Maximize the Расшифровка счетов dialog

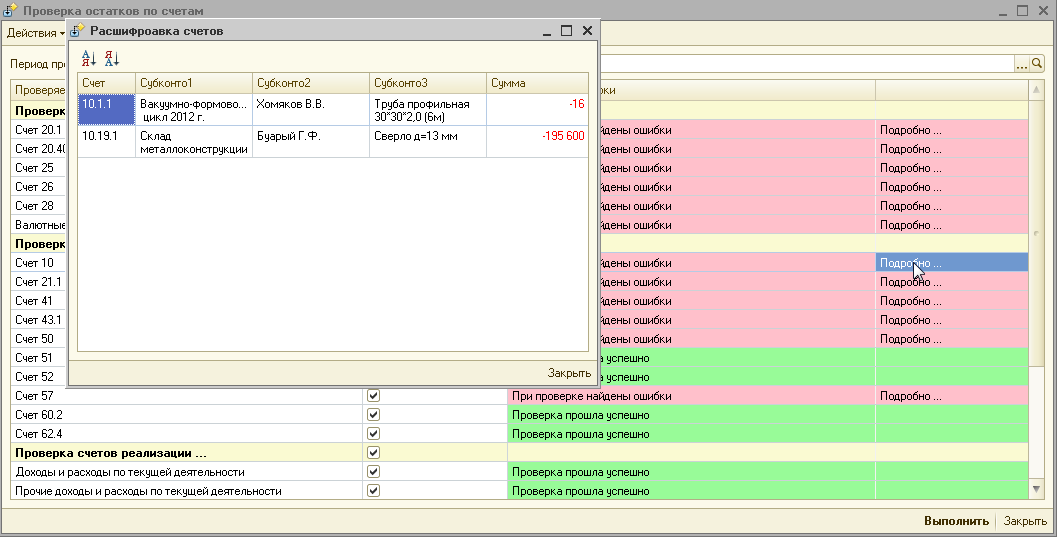[567, 31]
